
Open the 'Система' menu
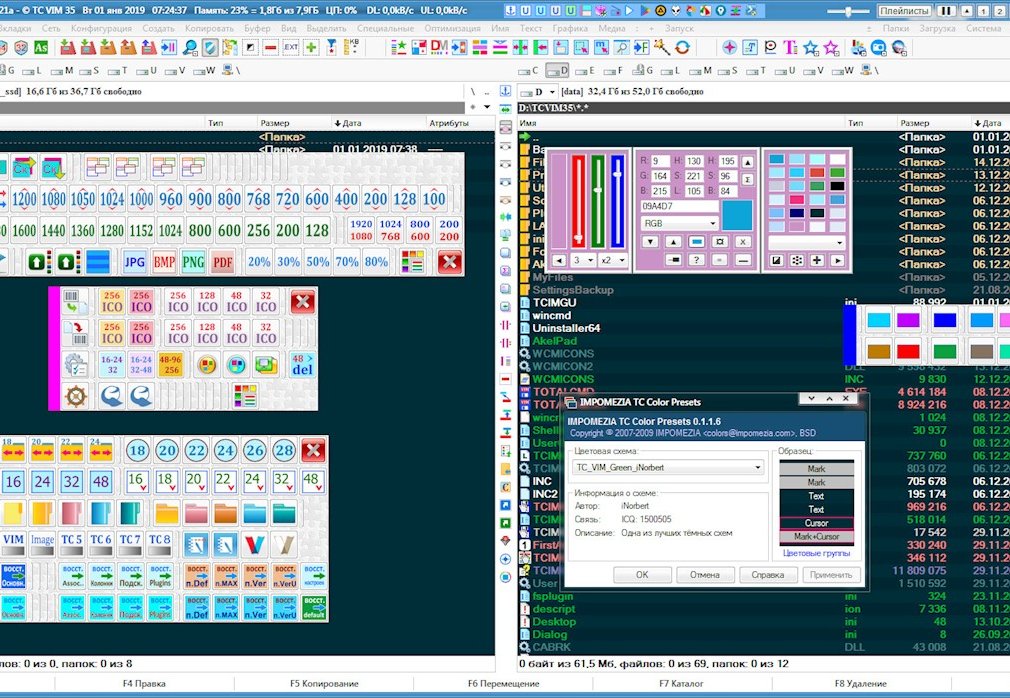(x=984, y=28)
